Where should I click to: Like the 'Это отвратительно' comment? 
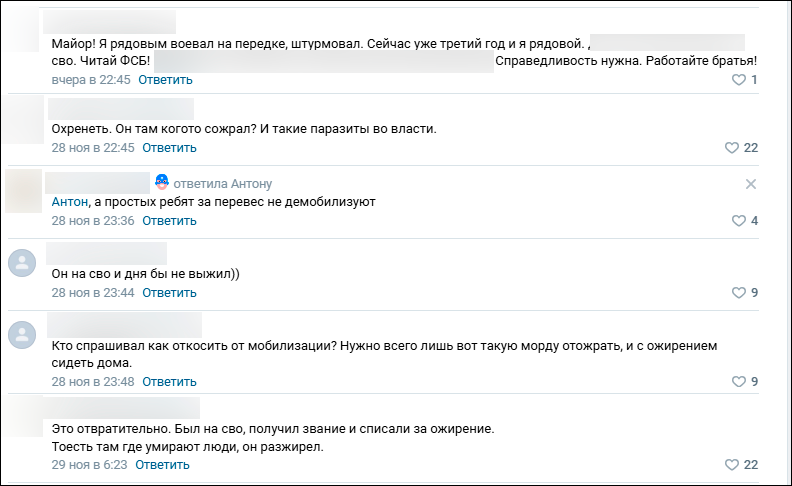click(731, 465)
